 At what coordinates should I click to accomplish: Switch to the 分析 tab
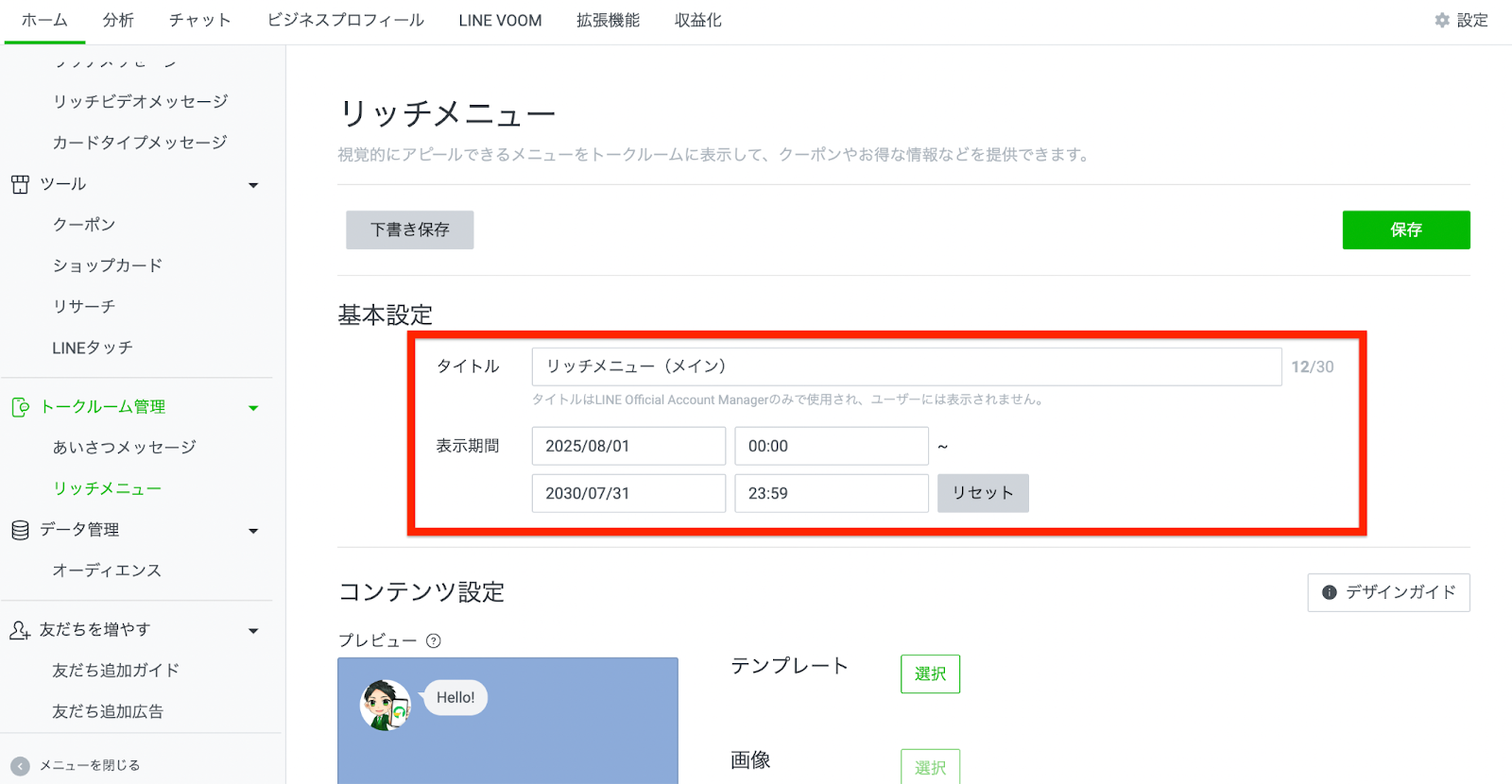118,20
